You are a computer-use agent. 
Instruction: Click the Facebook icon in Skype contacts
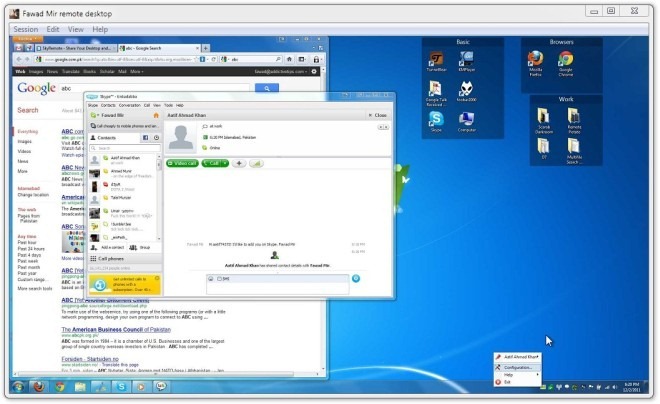tap(145, 138)
